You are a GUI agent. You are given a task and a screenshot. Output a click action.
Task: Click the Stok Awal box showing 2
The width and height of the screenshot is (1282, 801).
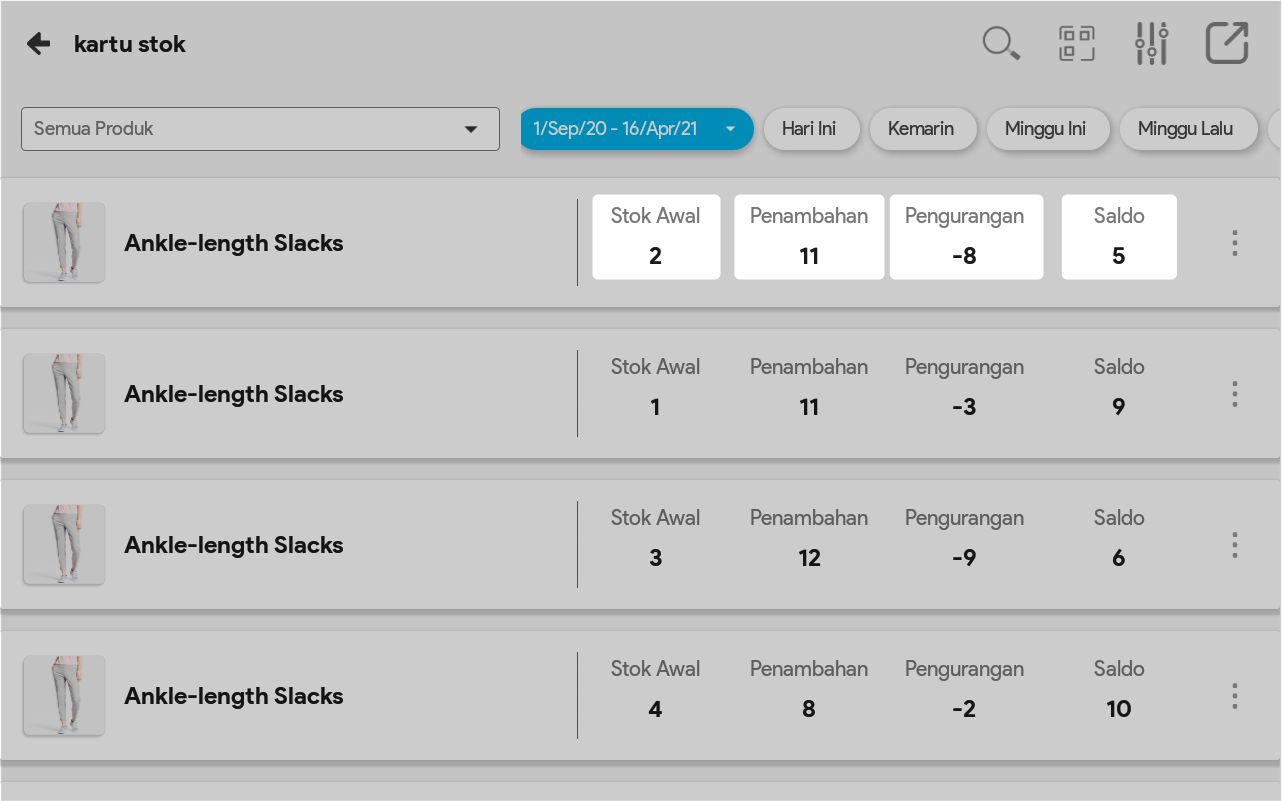(x=656, y=237)
